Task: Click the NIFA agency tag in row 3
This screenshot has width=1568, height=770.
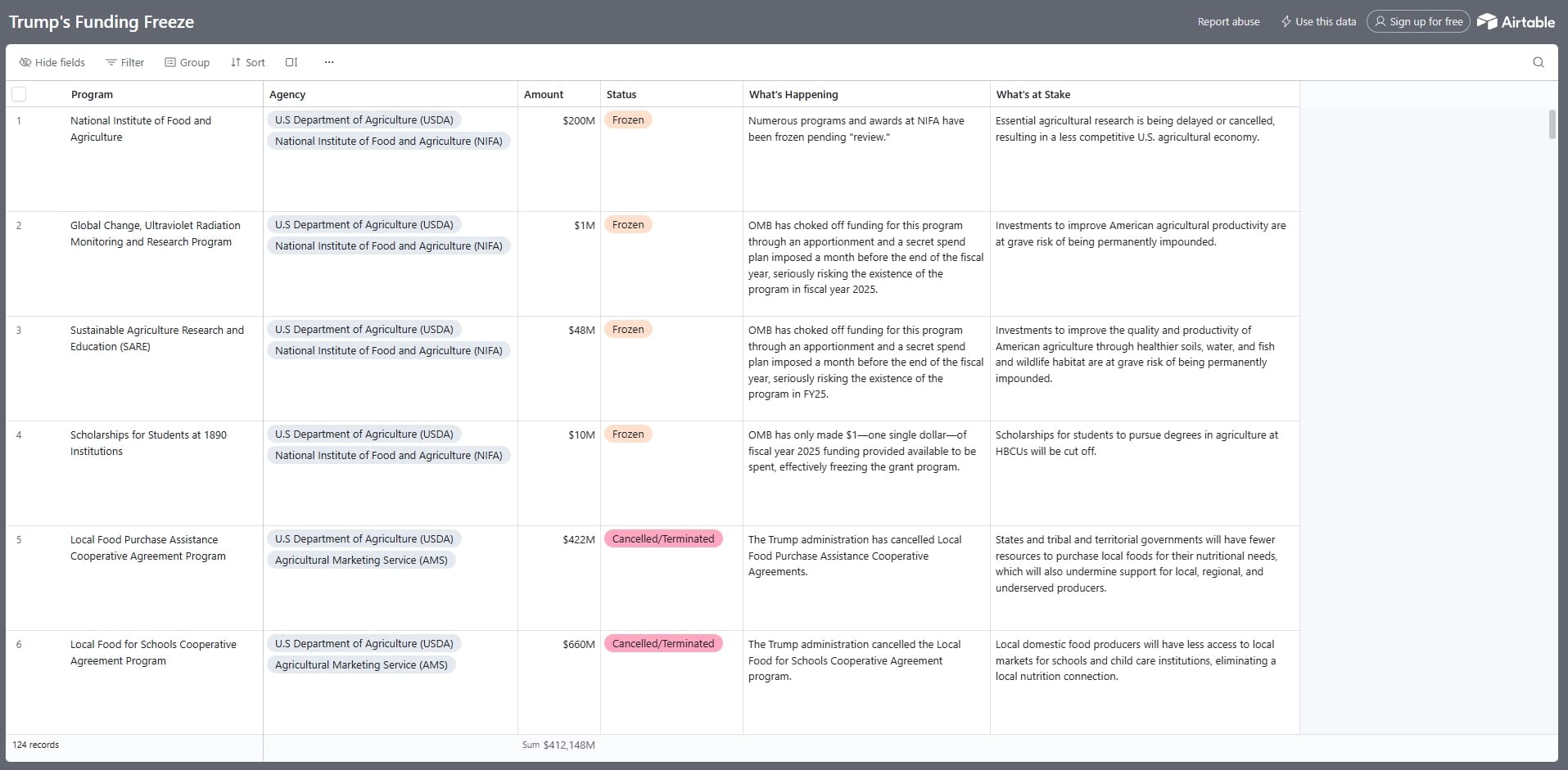Action: pos(389,350)
